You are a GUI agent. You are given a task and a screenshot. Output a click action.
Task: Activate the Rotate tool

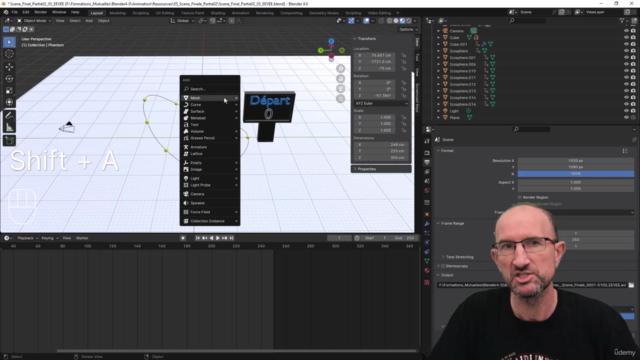click(9, 78)
